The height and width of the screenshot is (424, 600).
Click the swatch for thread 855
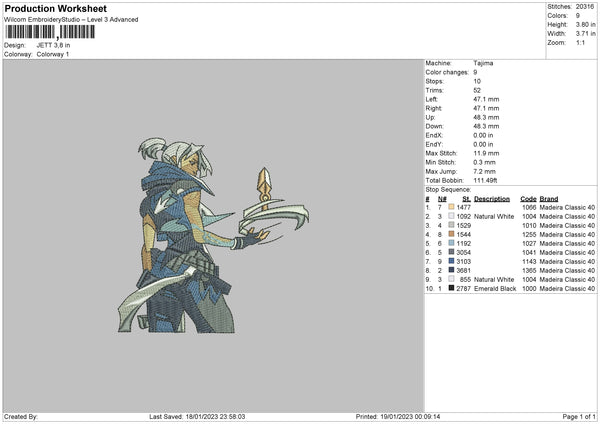(451, 279)
